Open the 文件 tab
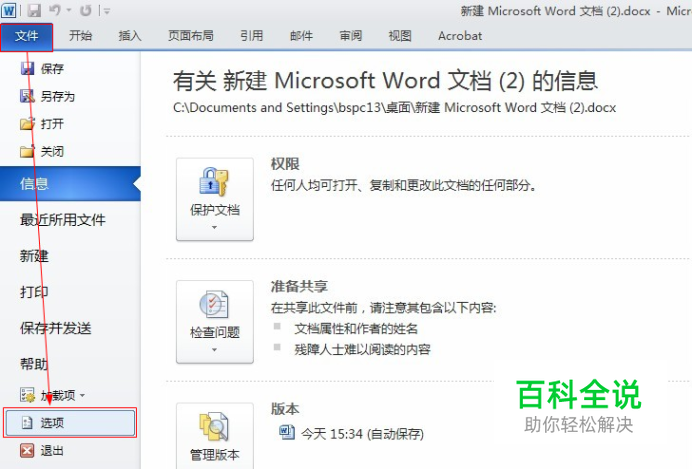Image resolution: width=692 pixels, height=469 pixels. pos(26,37)
